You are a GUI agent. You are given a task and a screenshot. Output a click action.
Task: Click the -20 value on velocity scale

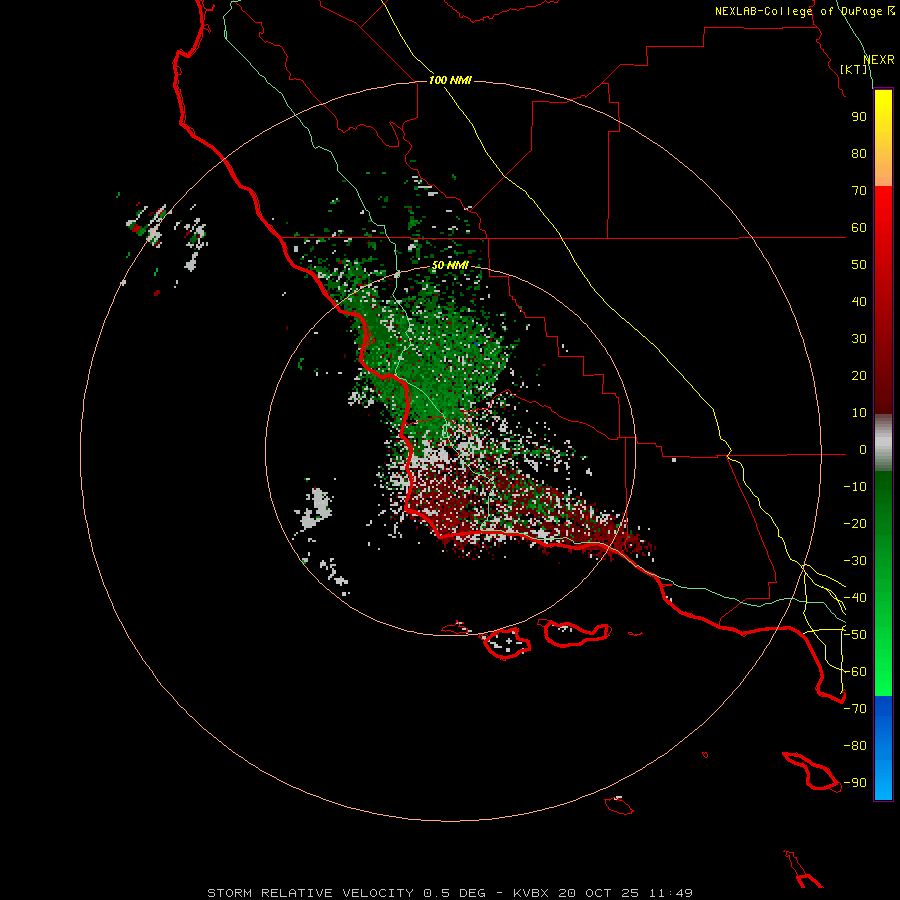coord(855,524)
